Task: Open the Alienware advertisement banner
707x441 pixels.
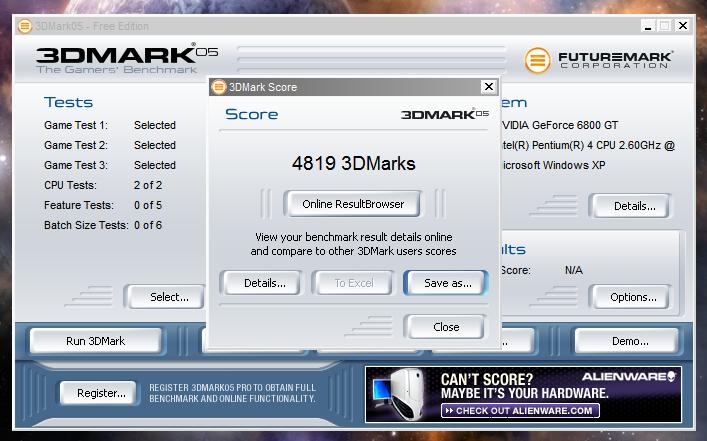Action: (523, 394)
